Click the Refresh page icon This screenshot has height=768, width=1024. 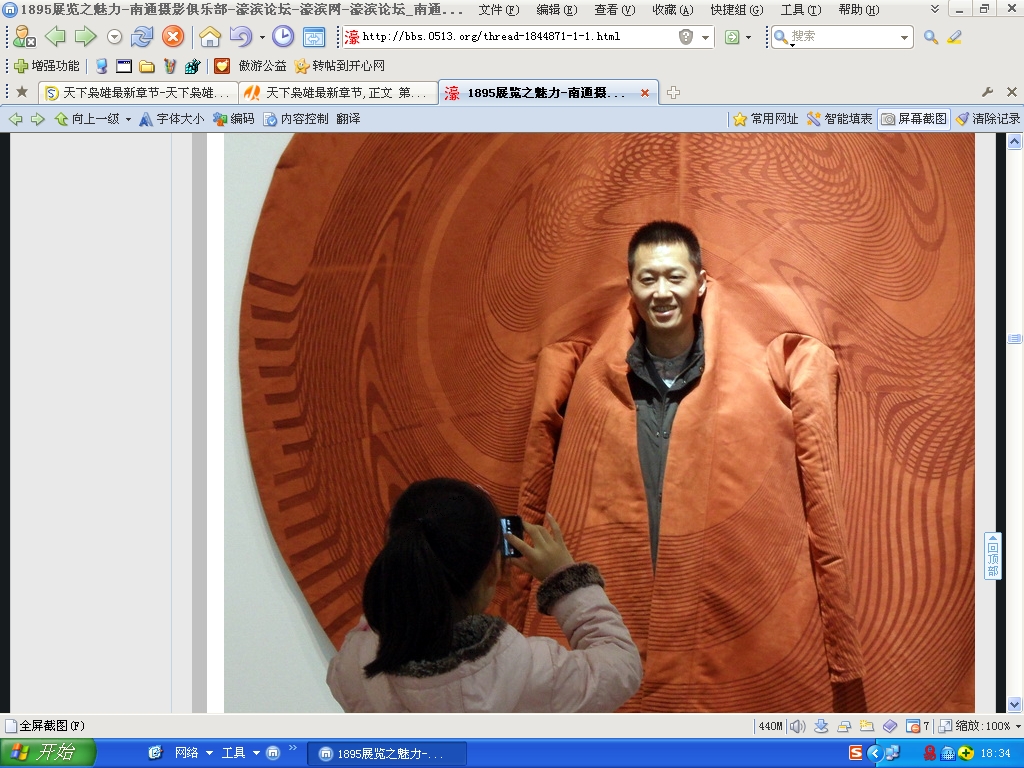click(142, 37)
